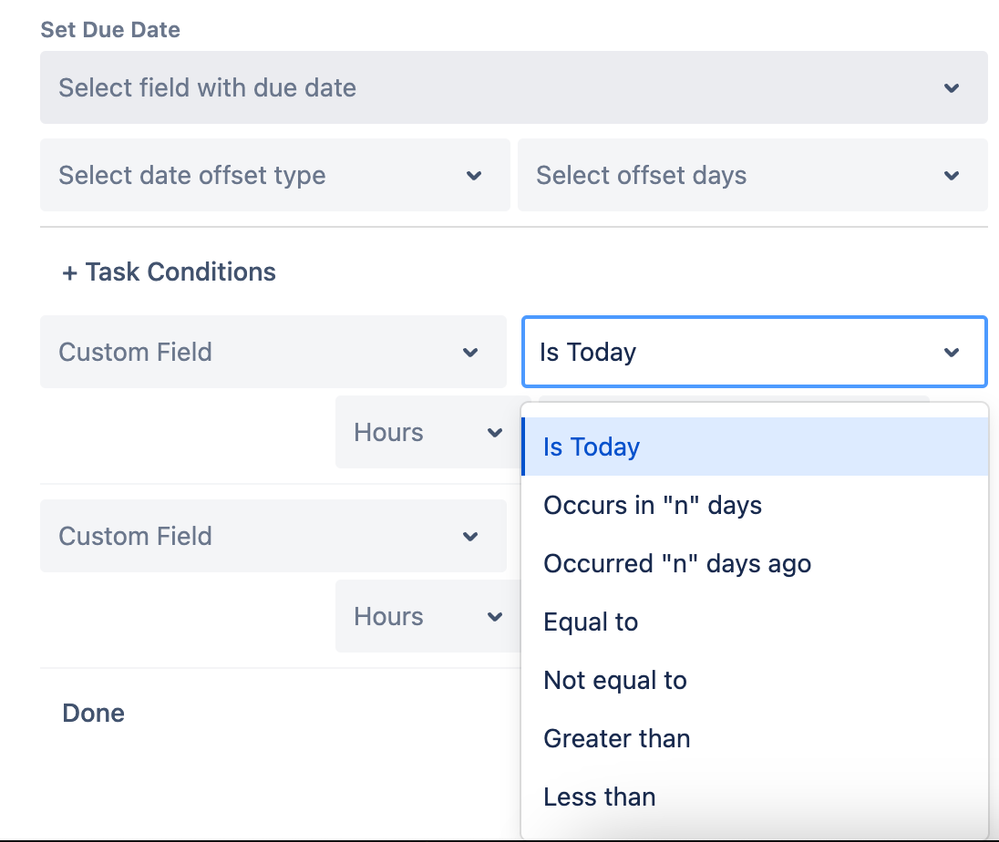
Task: Open the "Select field with due date" dropdown
Action: 500,88
